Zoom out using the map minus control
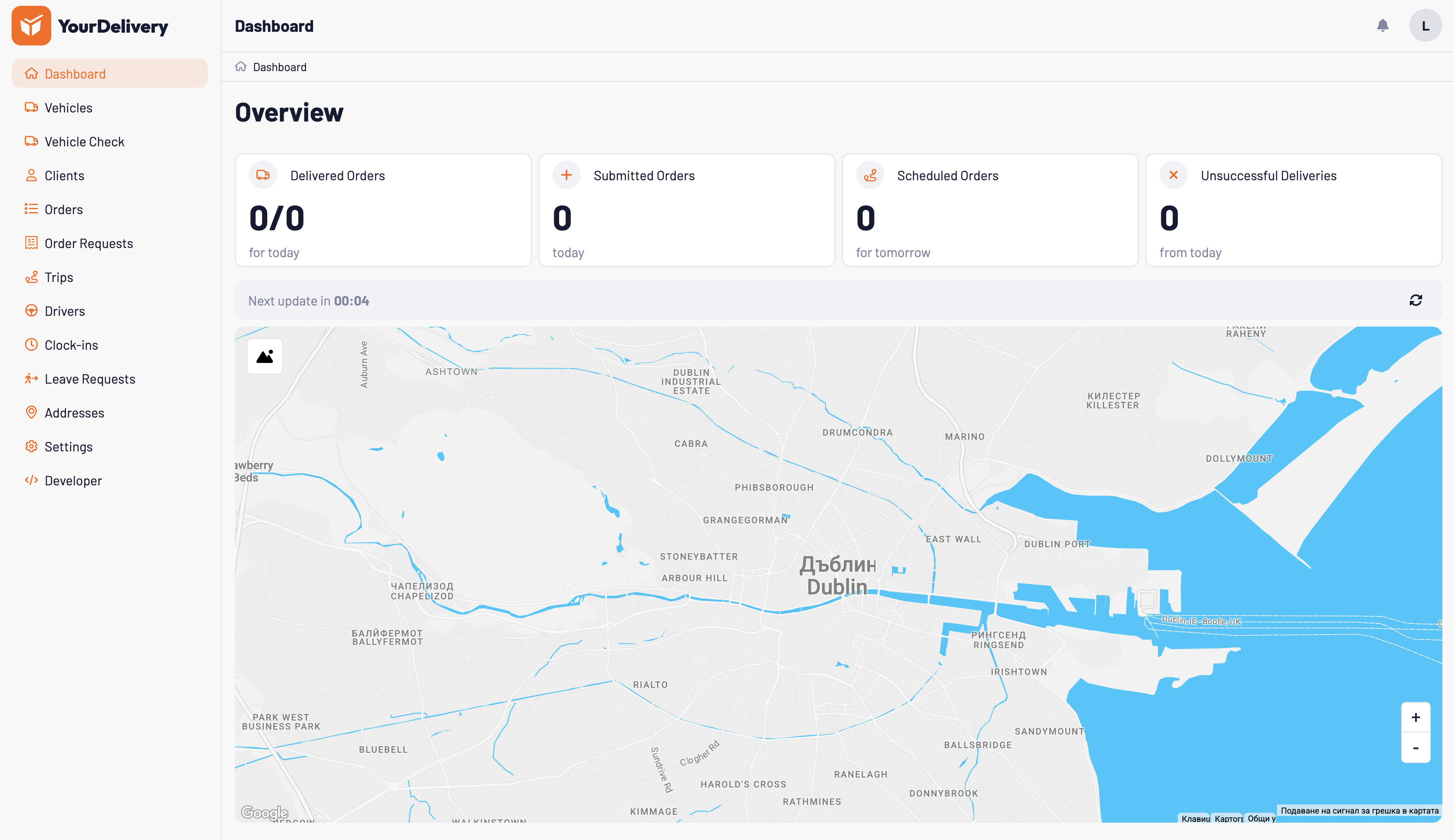 pos(1416,748)
